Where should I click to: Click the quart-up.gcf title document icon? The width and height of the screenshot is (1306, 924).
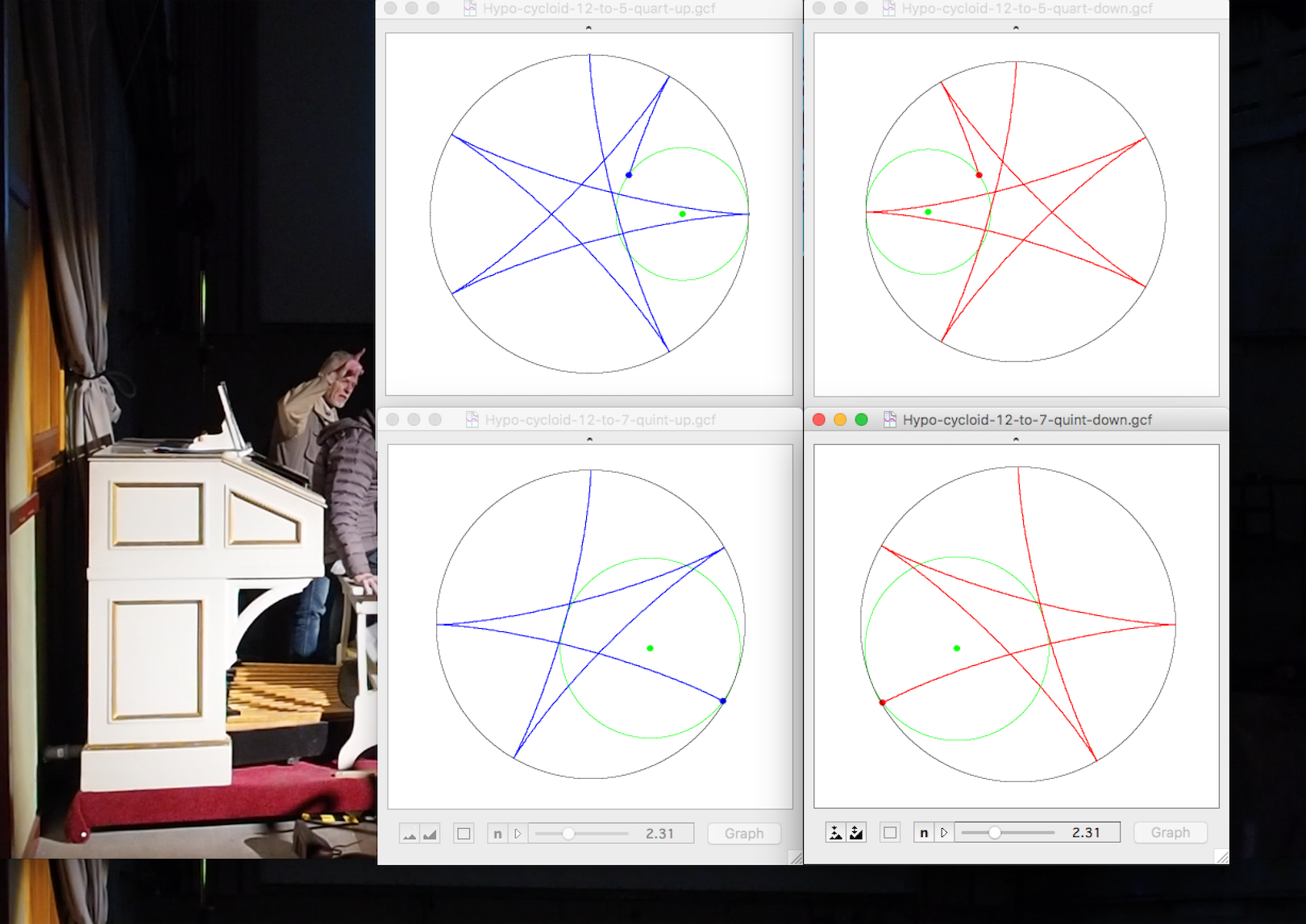[x=470, y=8]
